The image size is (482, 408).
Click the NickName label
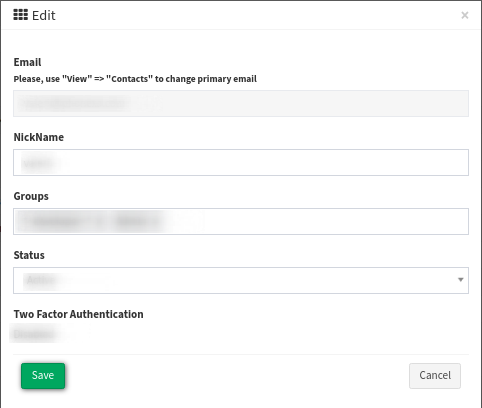pos(39,137)
